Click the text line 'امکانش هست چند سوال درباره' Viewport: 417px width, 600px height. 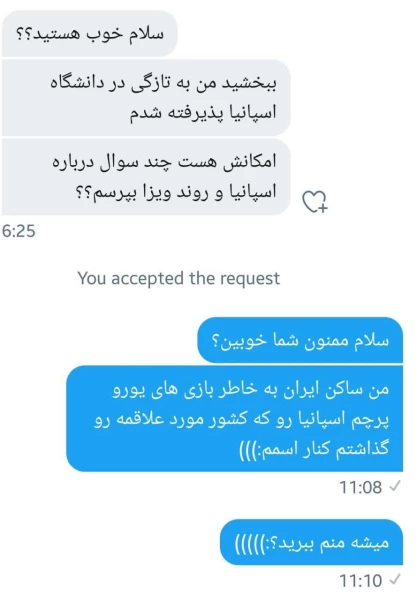[x=164, y=162]
